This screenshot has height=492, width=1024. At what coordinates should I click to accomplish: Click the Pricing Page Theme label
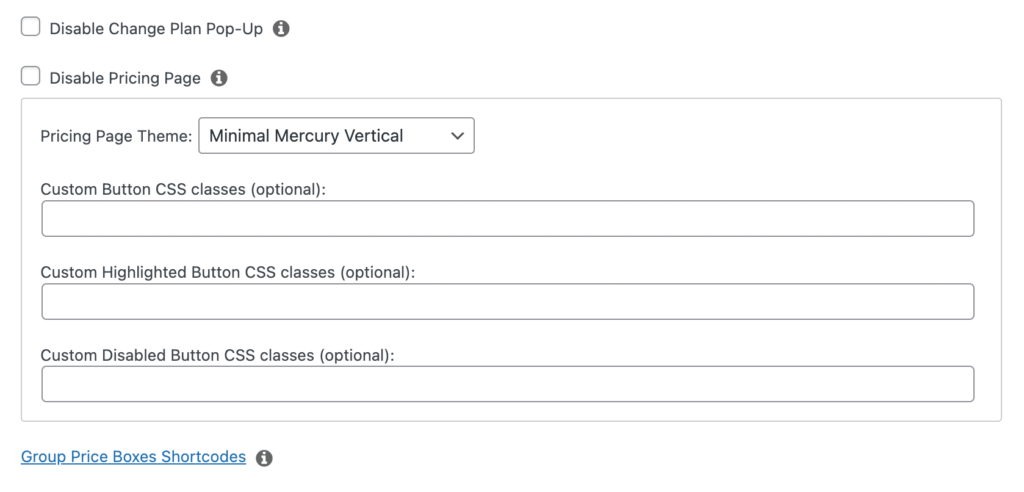[116, 137]
